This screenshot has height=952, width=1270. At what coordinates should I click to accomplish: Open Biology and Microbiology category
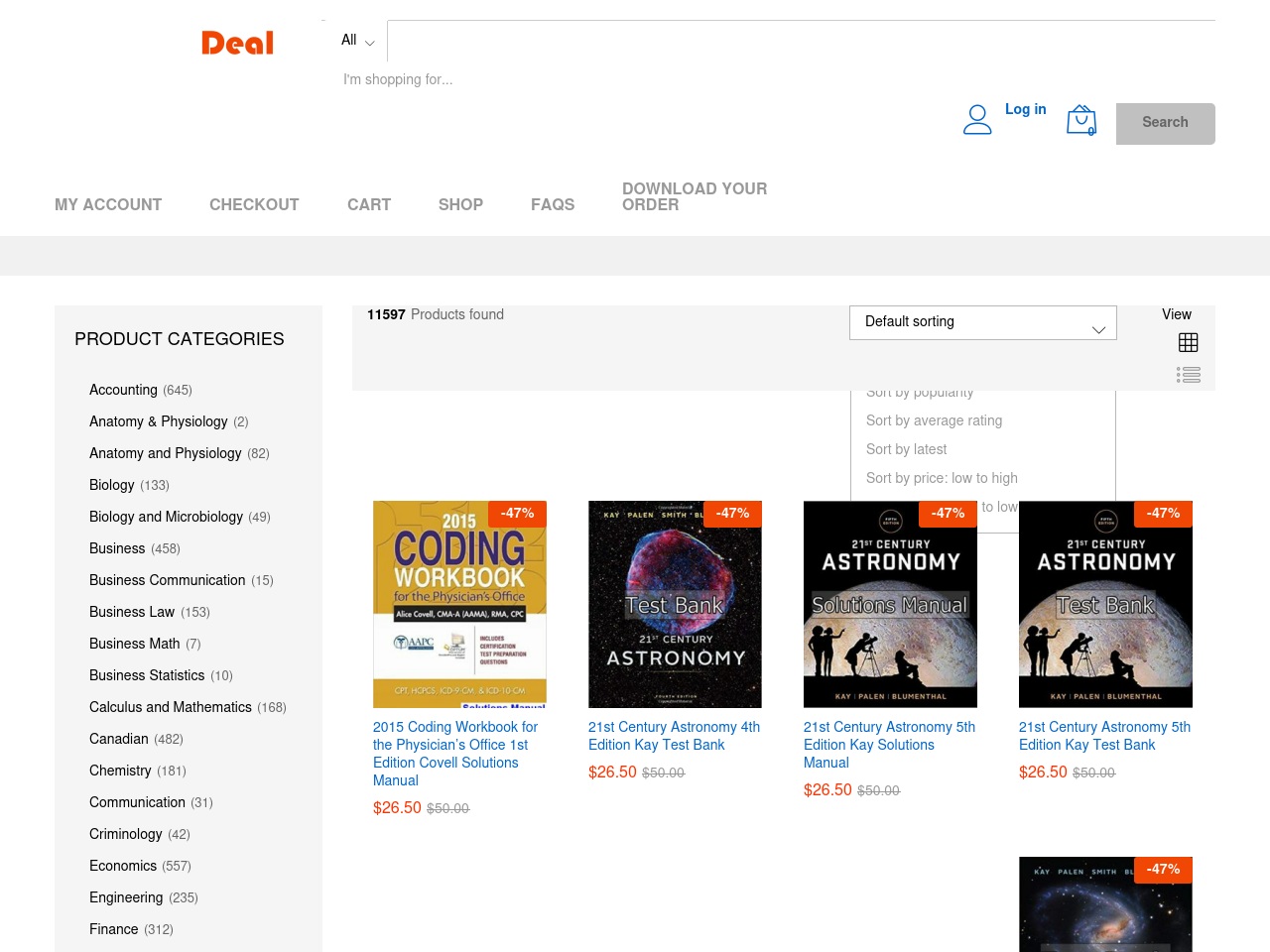tap(166, 517)
